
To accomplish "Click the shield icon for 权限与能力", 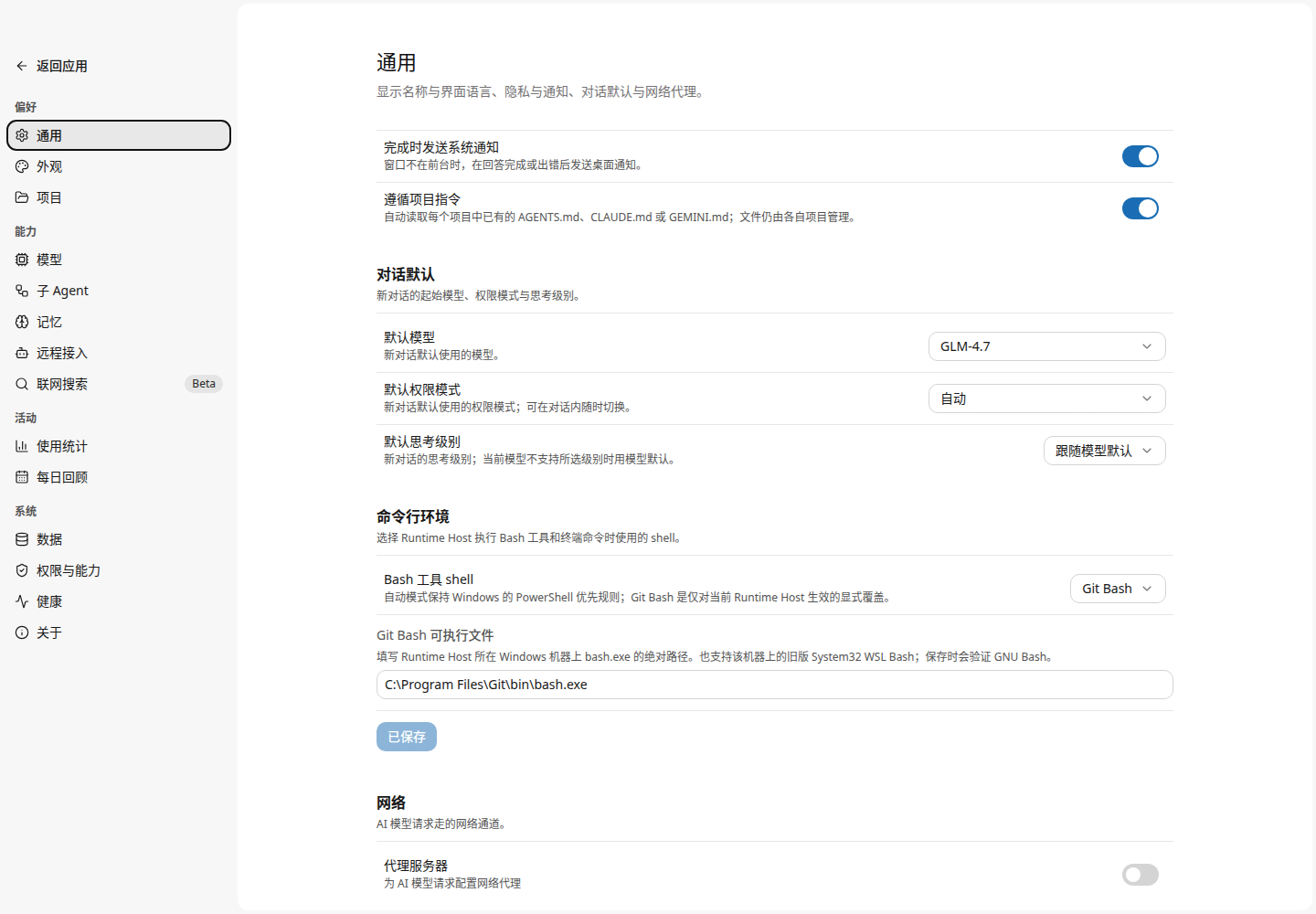I will click(x=22, y=570).
